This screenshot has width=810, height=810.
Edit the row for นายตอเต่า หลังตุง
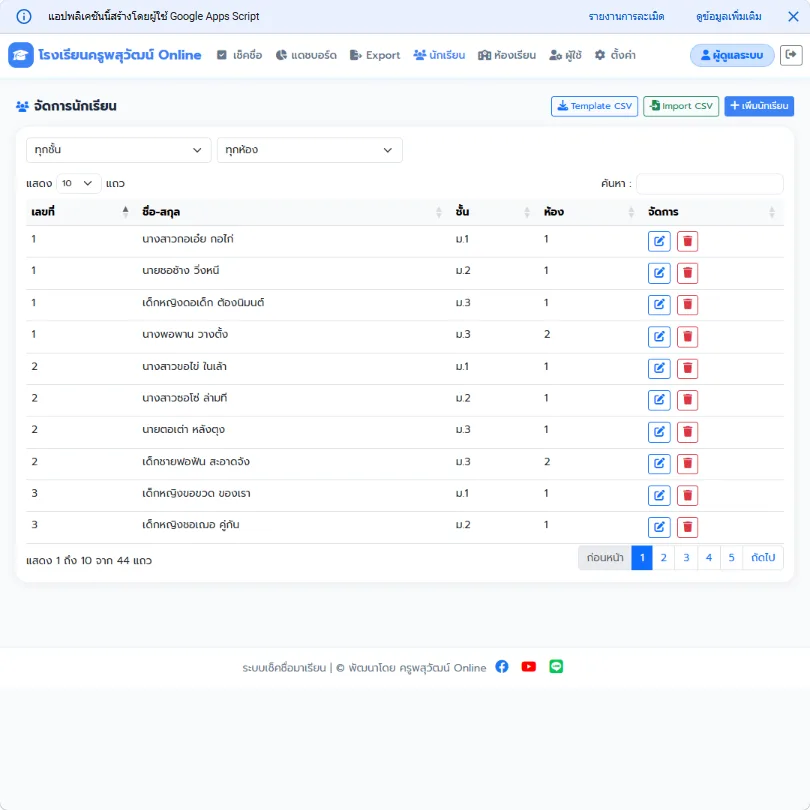click(659, 432)
